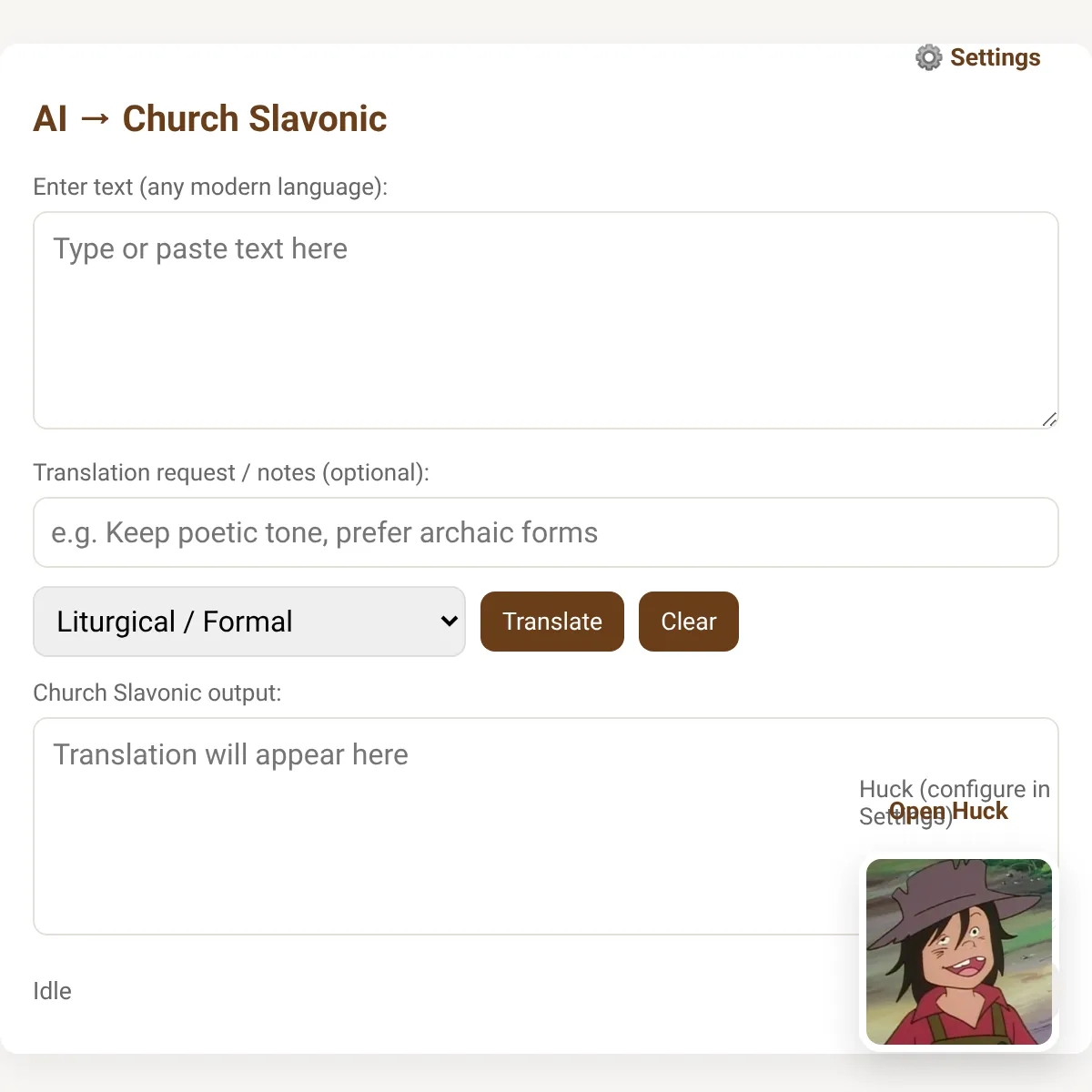The width and height of the screenshot is (1092, 1092).
Task: Open the Liturgical / Formal style dropdown
Action: (248, 622)
